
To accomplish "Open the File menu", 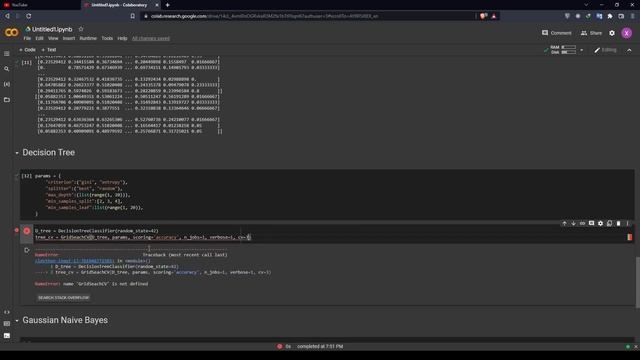I will [27, 38].
